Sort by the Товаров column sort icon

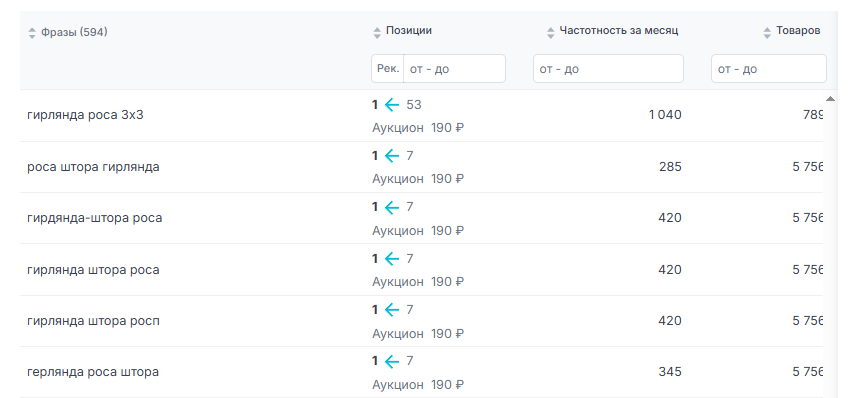tap(767, 33)
